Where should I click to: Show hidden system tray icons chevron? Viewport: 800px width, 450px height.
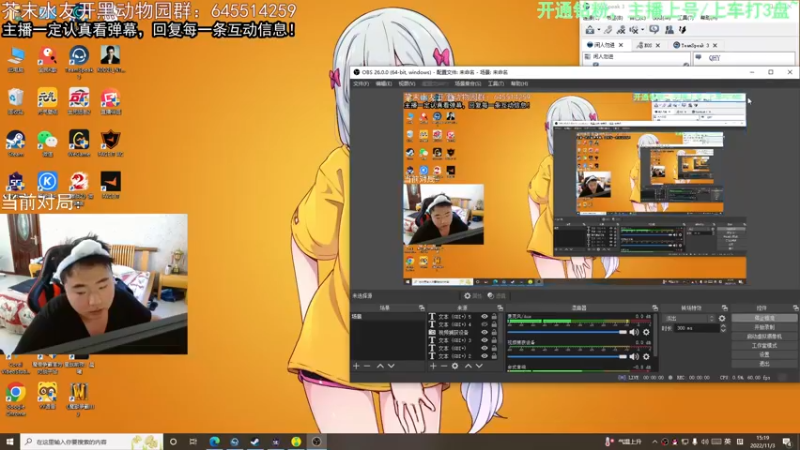click(655, 442)
